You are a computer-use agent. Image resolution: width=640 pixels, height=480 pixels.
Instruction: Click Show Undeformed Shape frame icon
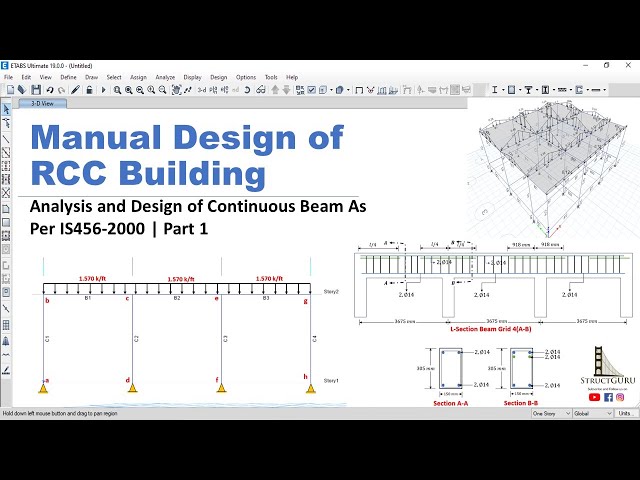pos(359,90)
